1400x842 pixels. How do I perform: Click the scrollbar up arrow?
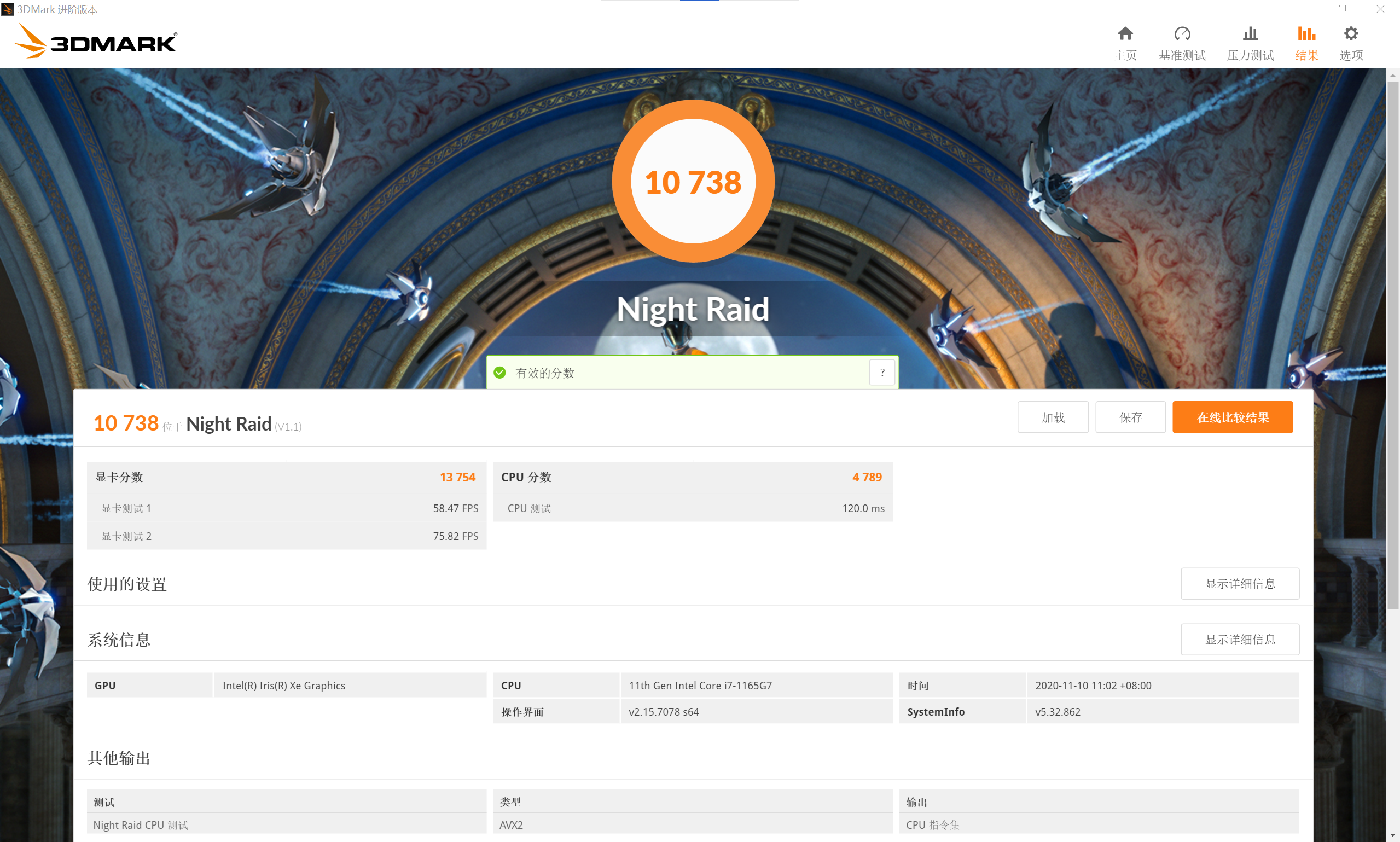(x=1393, y=75)
